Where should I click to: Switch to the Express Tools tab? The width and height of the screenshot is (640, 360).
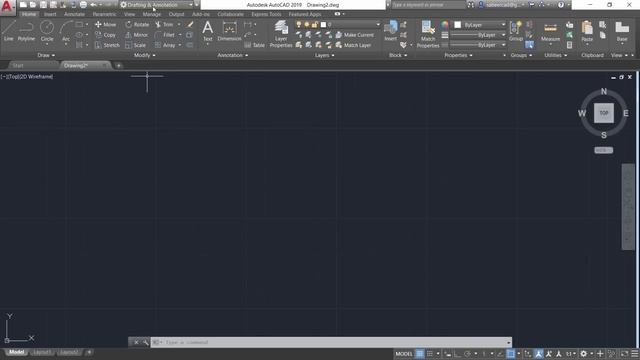tap(266, 14)
